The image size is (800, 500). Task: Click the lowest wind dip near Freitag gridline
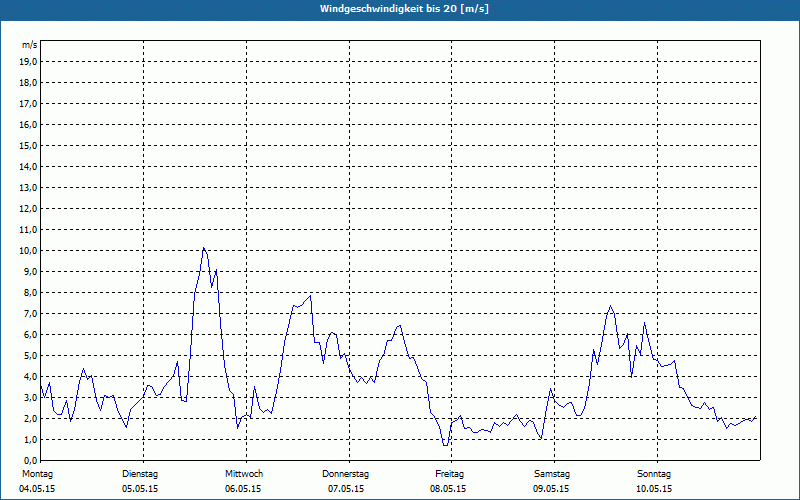coord(445,445)
